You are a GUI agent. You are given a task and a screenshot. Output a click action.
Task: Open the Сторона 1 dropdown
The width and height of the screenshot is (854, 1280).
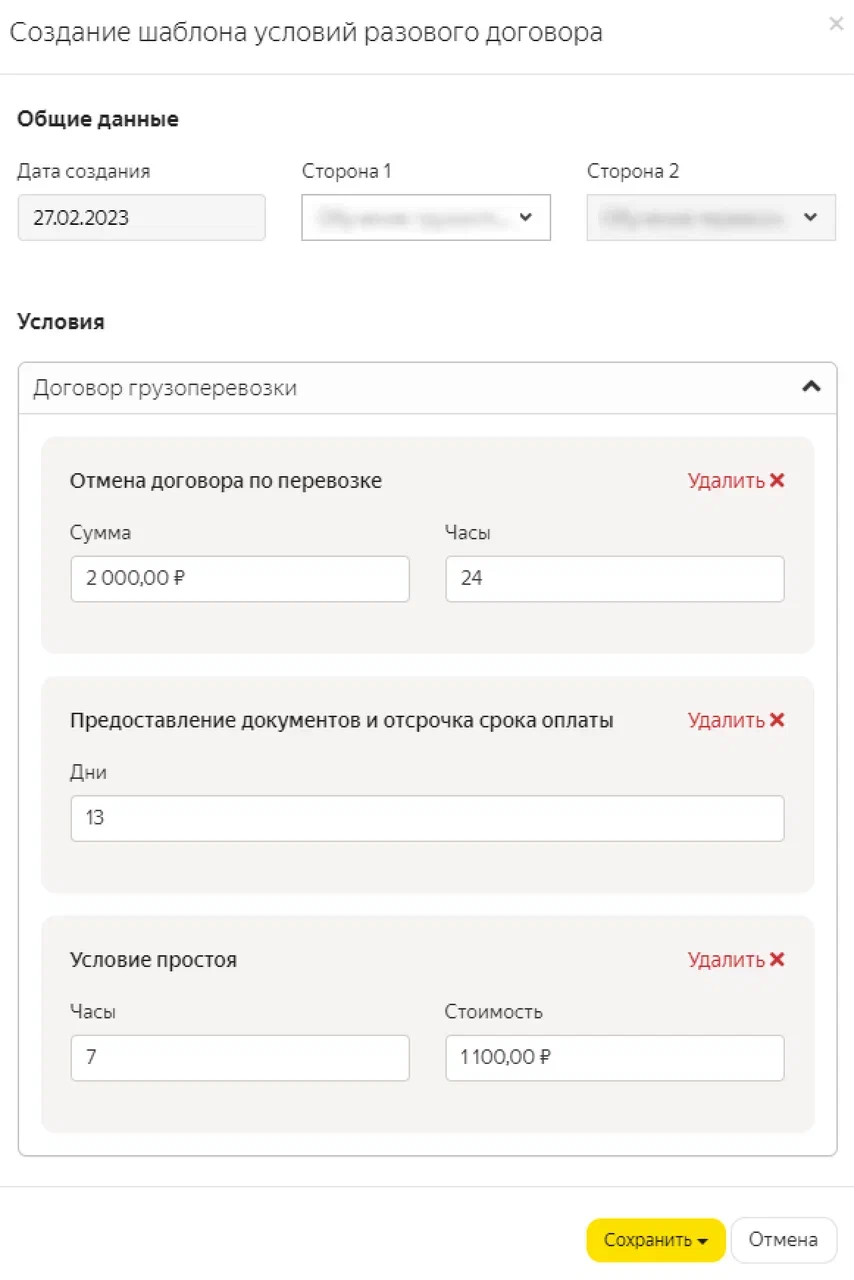(426, 217)
